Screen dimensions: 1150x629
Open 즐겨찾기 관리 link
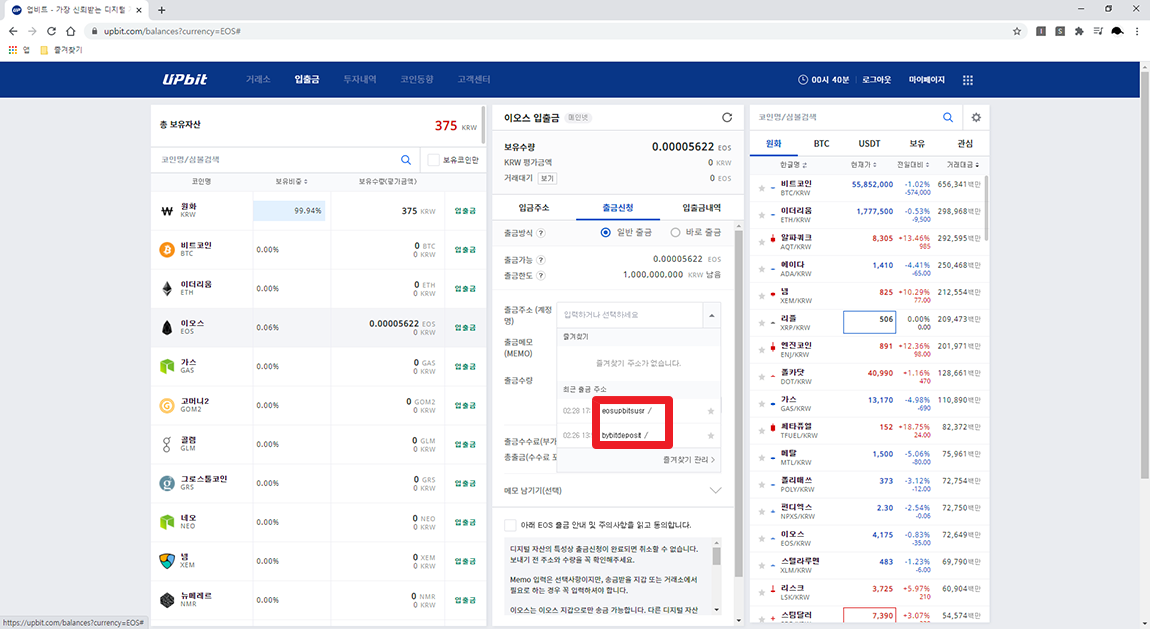[x=689, y=460]
